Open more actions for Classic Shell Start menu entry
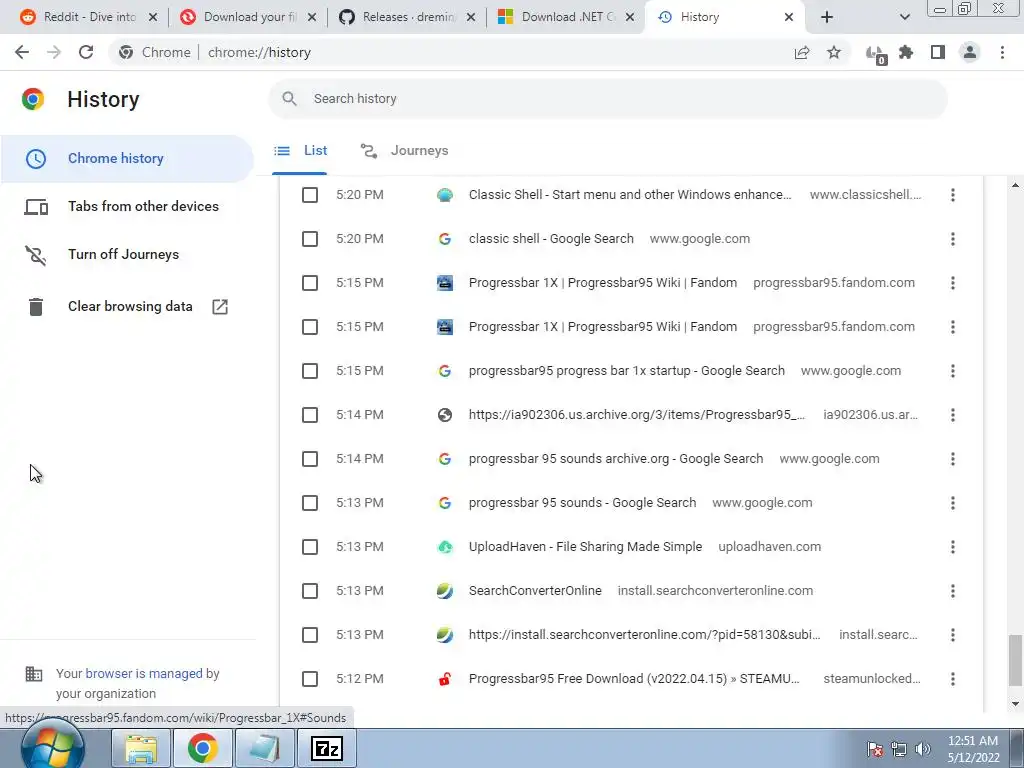Image resolution: width=1024 pixels, height=768 pixels. 953,195
